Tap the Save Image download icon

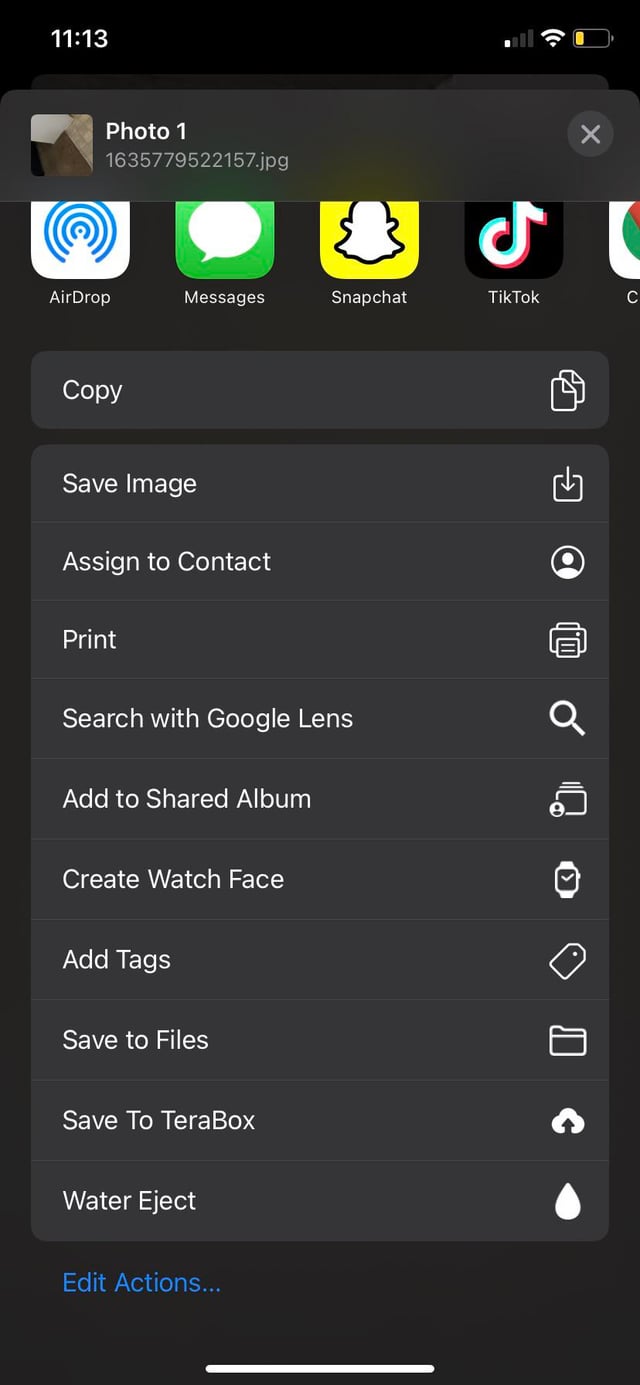pyautogui.click(x=567, y=484)
